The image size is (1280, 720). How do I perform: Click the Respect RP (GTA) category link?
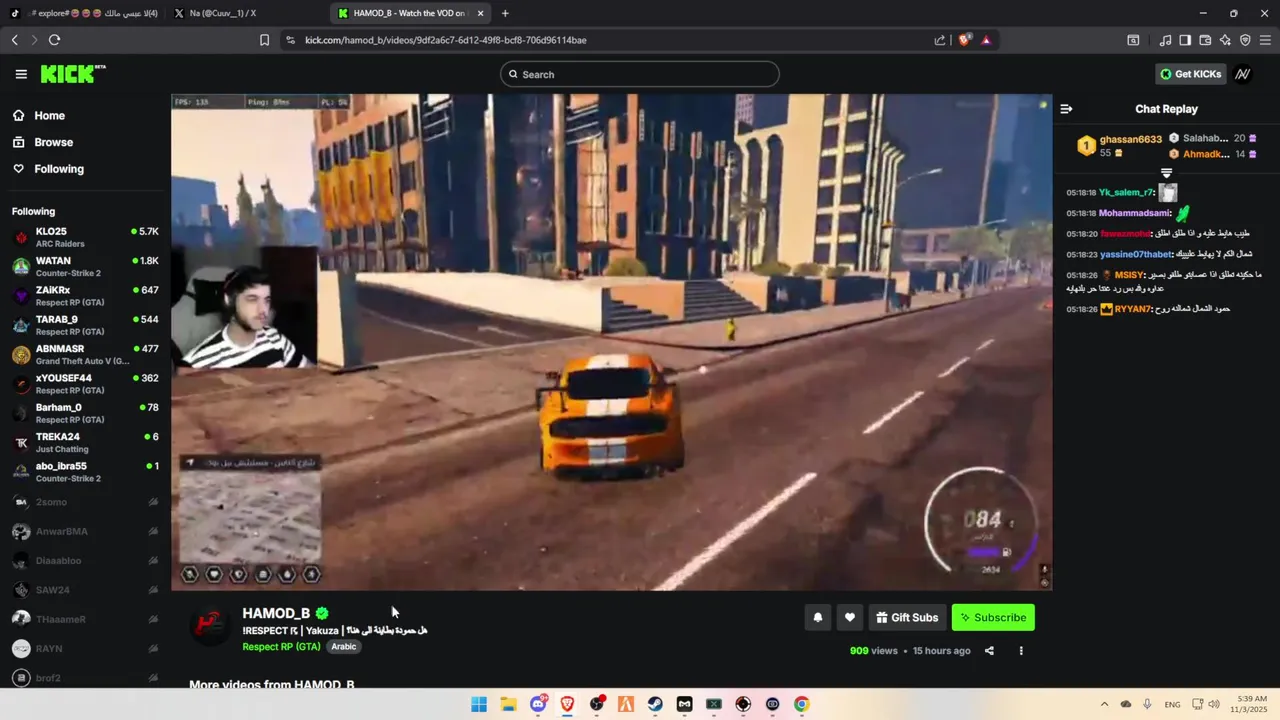point(281,647)
